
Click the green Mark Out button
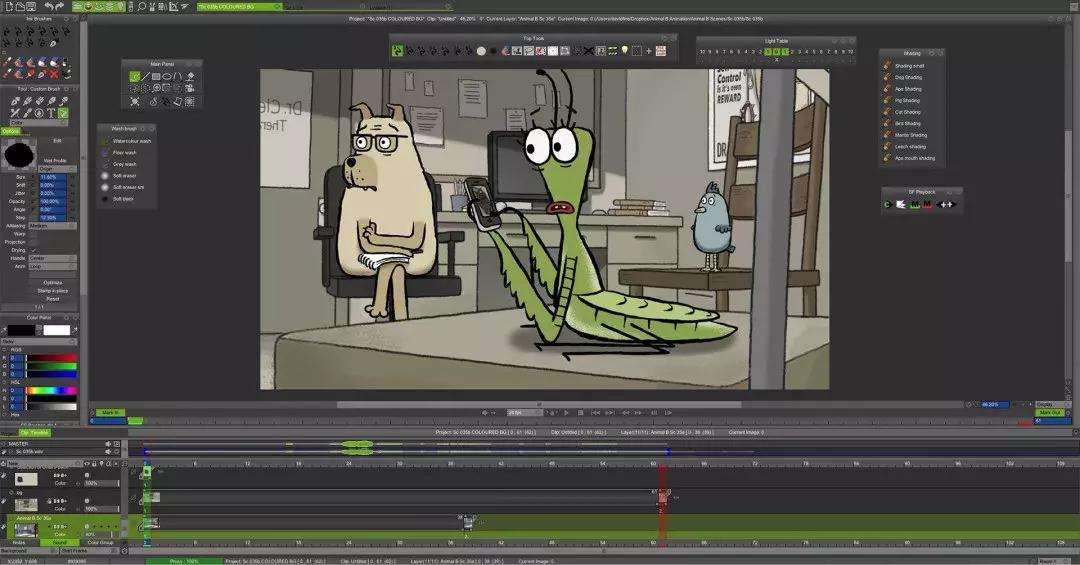pos(1050,412)
